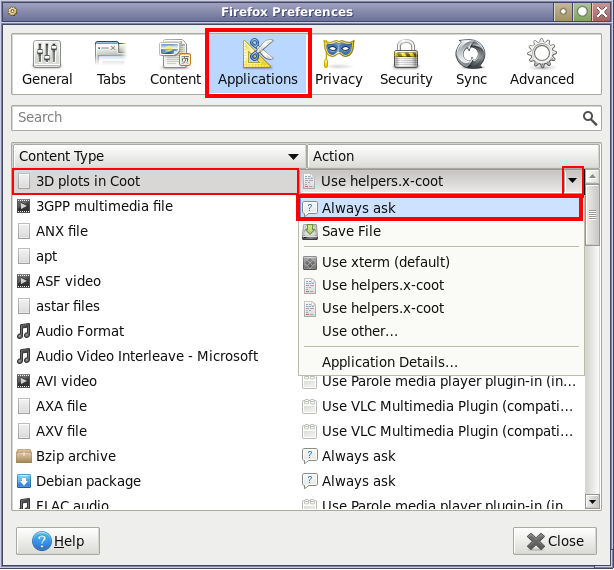
Task: Open the Help button
Action: (x=58, y=541)
